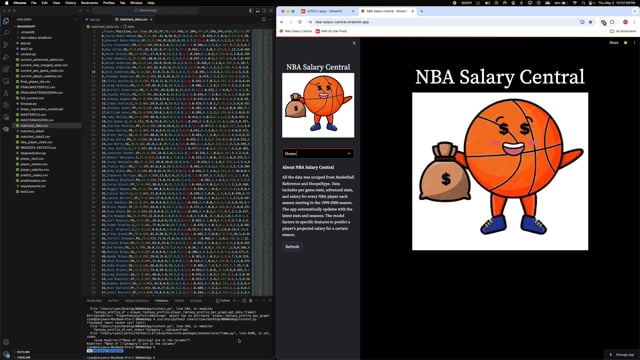
Task: Open Run and Debug view in activity bar
Action: click(6, 57)
